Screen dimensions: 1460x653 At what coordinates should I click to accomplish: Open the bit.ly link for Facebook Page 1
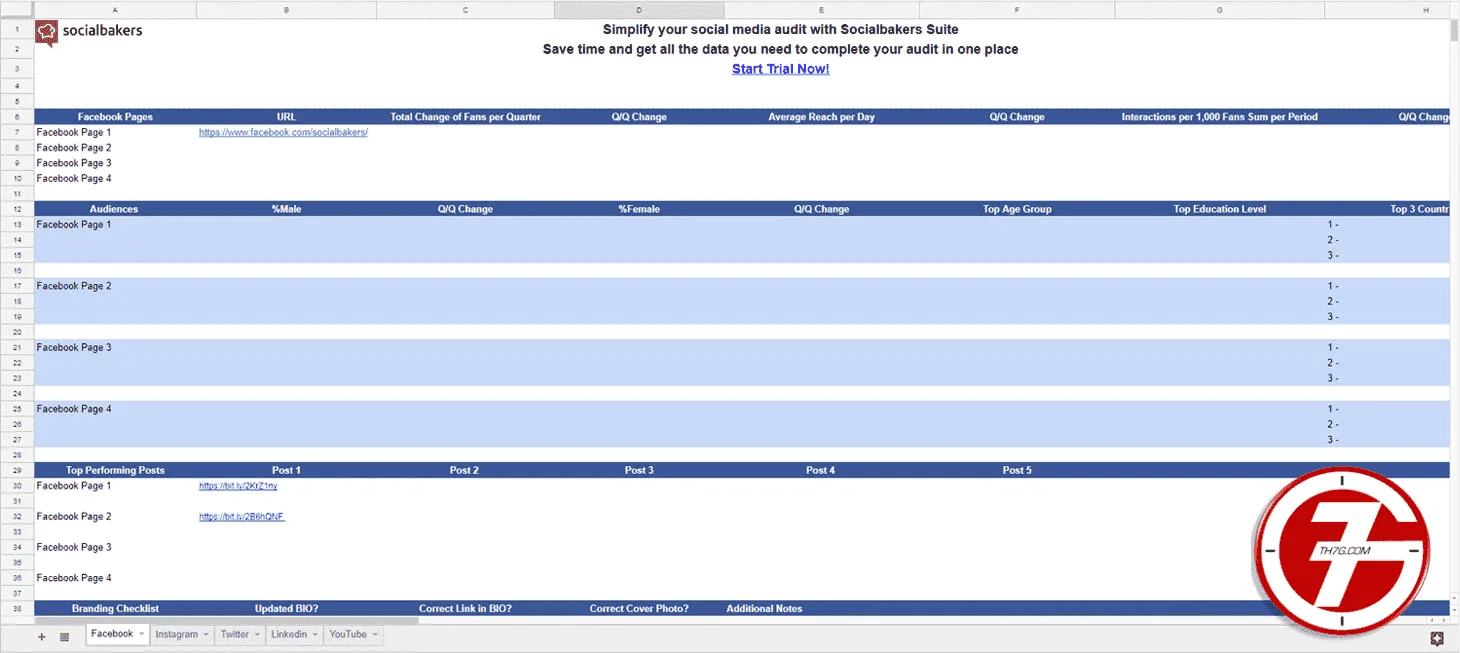pyautogui.click(x=238, y=486)
